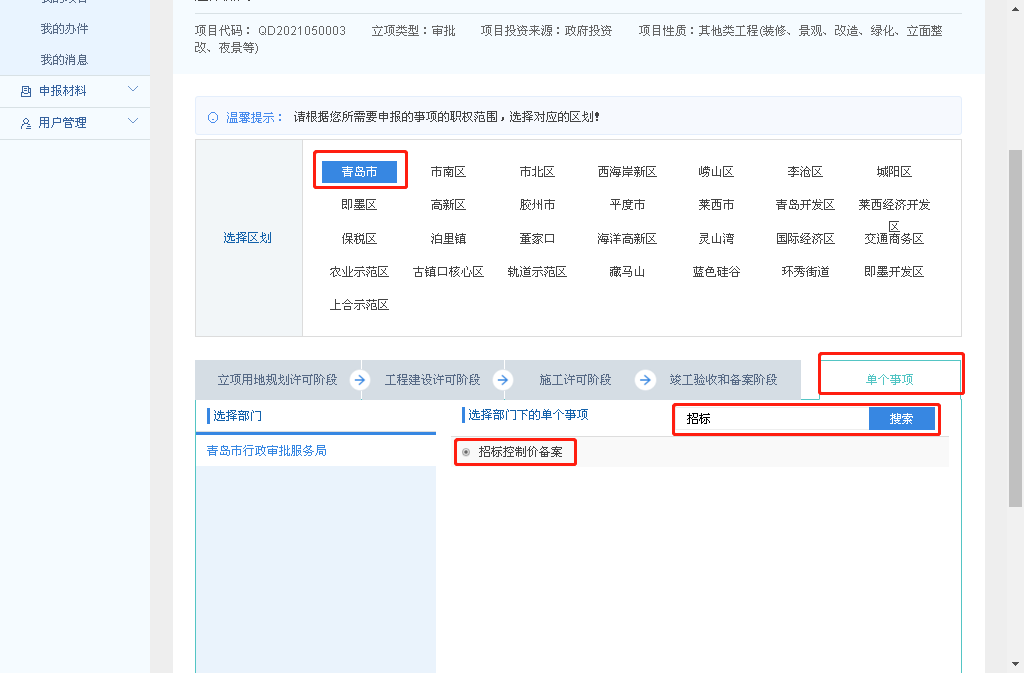
Task: Click the page vertical scrollbar
Action: (1015, 300)
